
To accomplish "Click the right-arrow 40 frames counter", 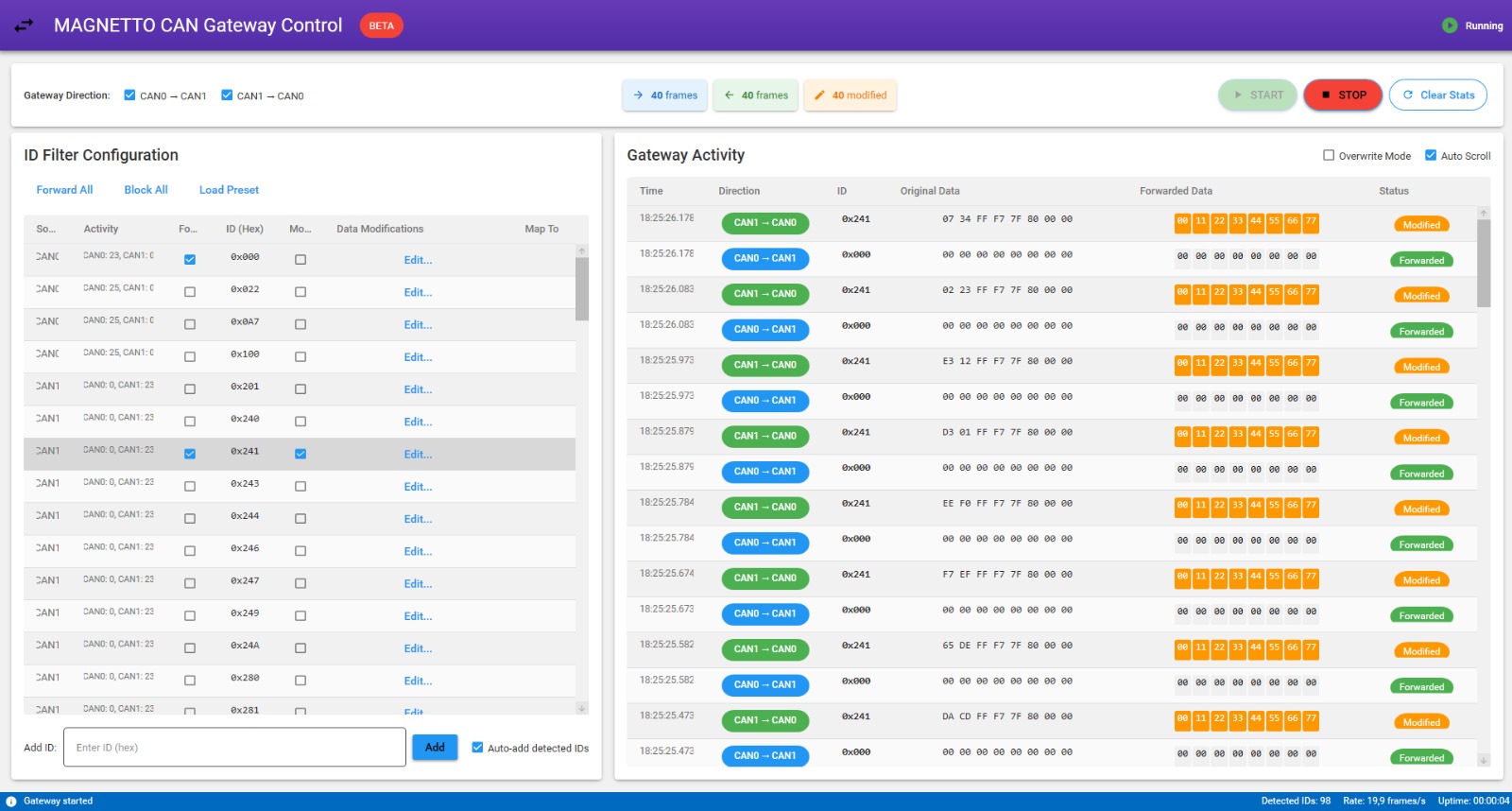I will point(664,95).
